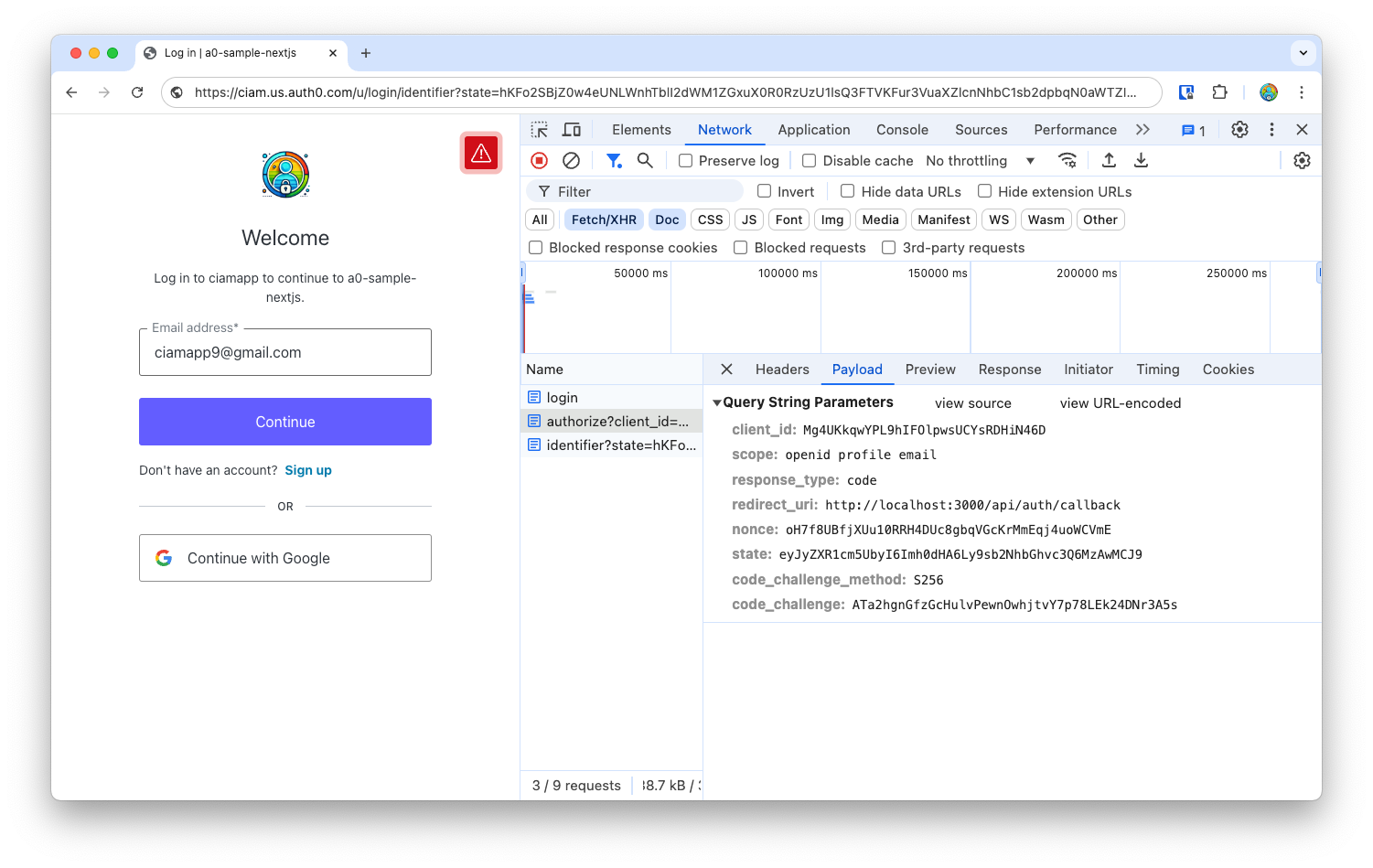Enable the Preserve log checkbox
Image resolution: width=1373 pixels, height=868 pixels.
(685, 161)
